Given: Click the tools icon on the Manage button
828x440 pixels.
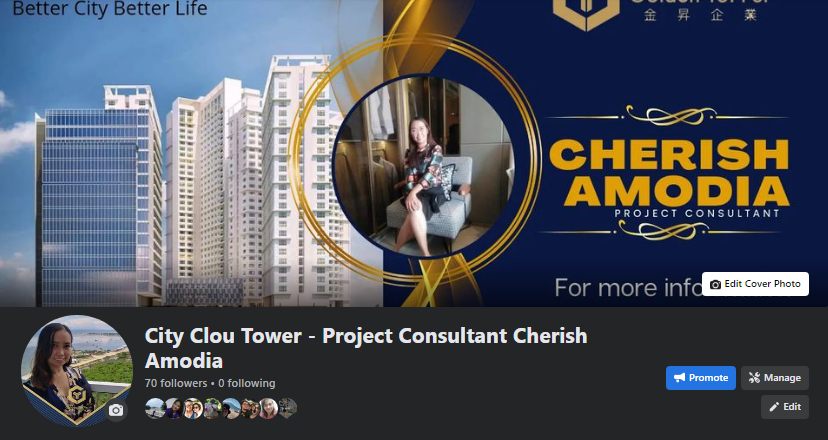Looking at the screenshot, I should pyautogui.click(x=754, y=378).
